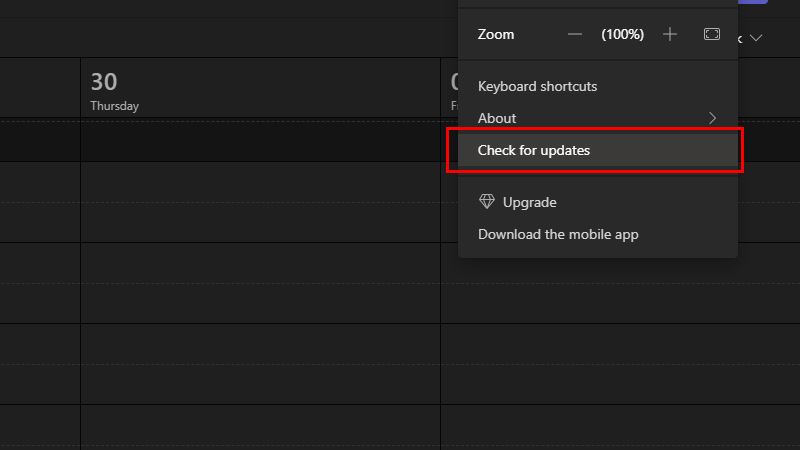Decrease zoom with the minus icon

click(x=574, y=34)
